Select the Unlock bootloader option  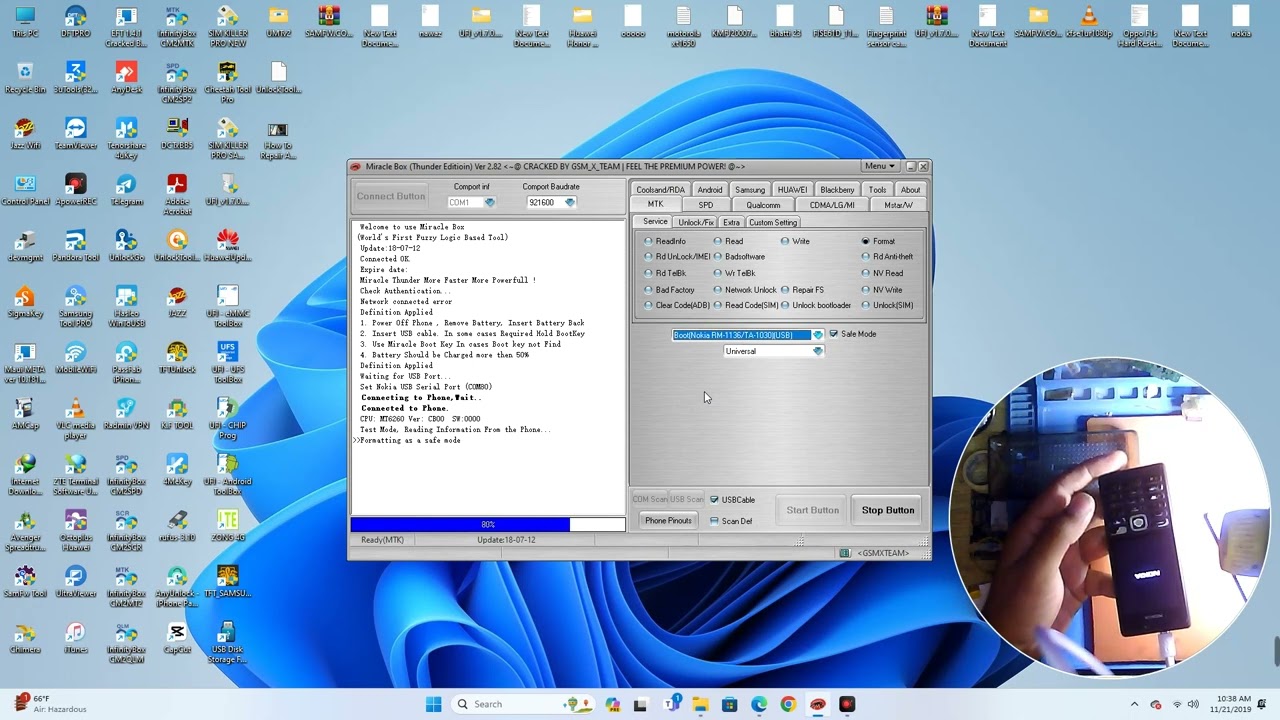[816, 306]
